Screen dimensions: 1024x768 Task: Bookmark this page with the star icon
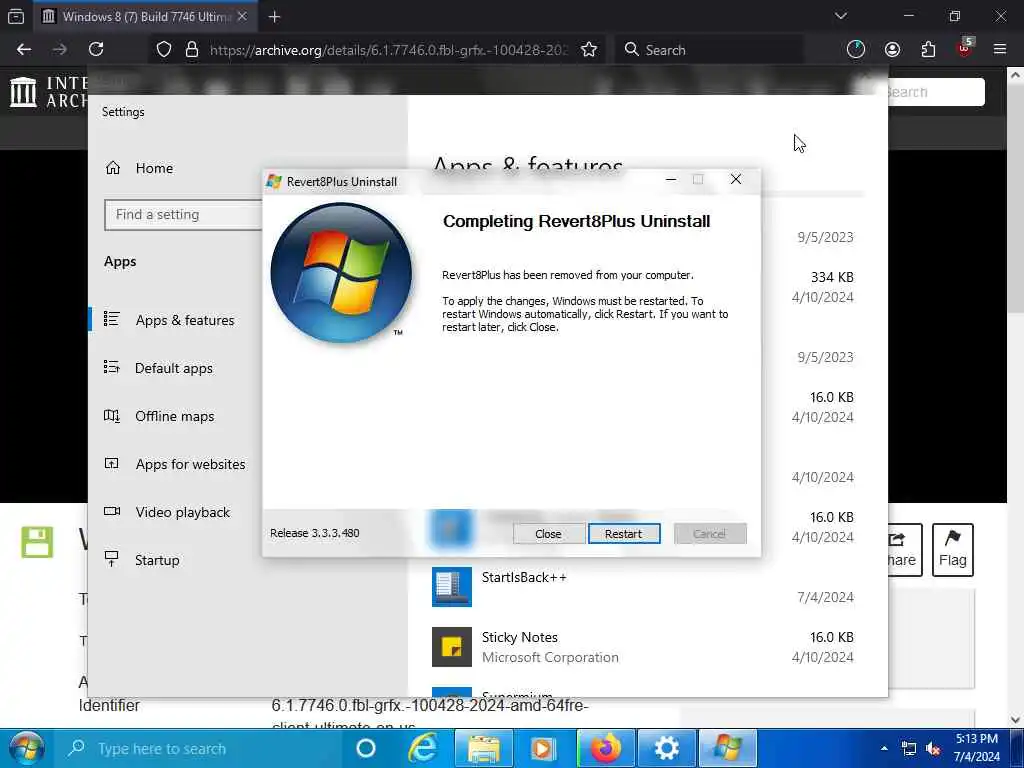(589, 50)
